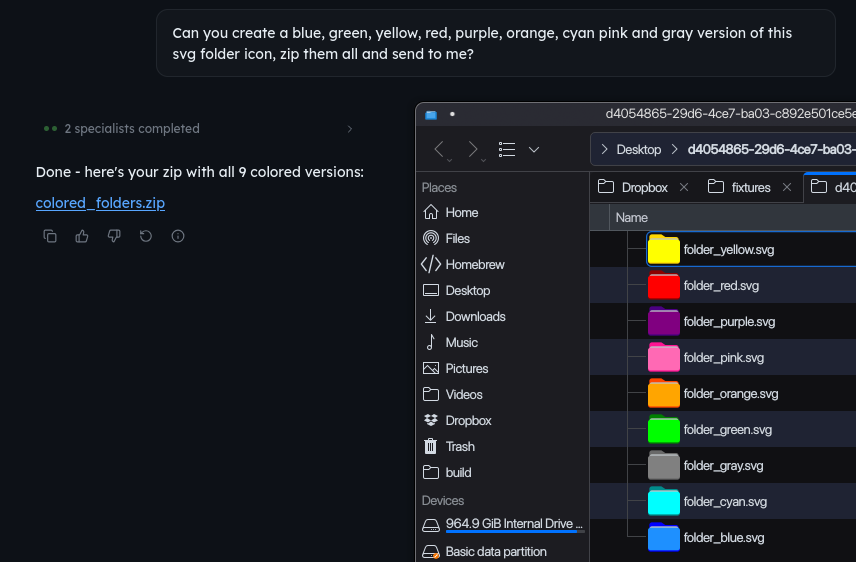Copy the assistant response
856x562 pixels.
(x=50, y=236)
